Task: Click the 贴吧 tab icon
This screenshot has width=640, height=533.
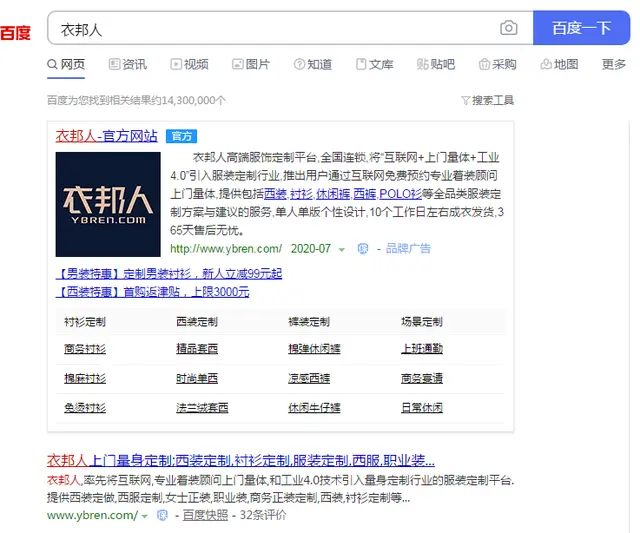Action: click(422, 64)
